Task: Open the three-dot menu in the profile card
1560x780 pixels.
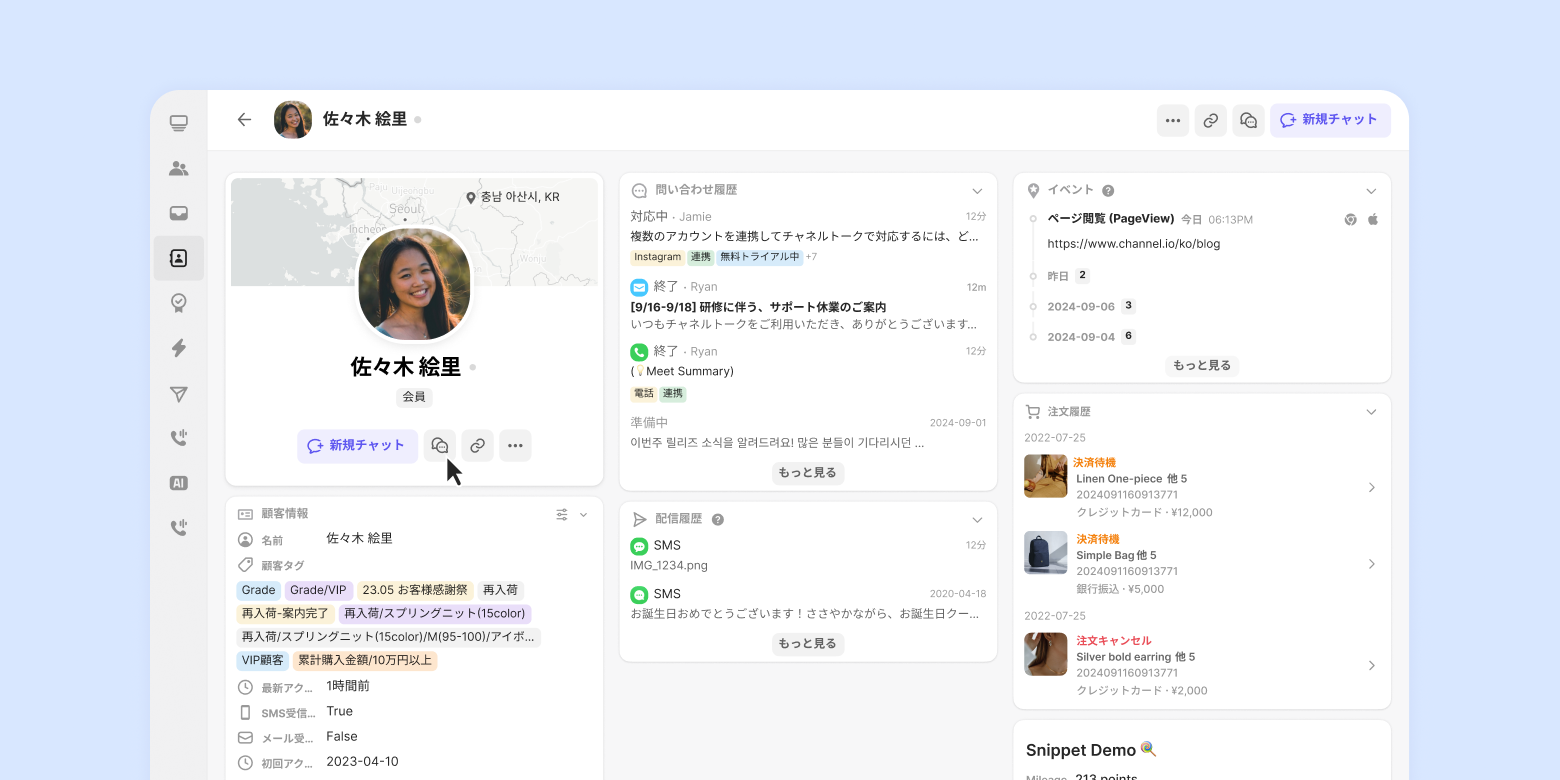Action: [515, 446]
